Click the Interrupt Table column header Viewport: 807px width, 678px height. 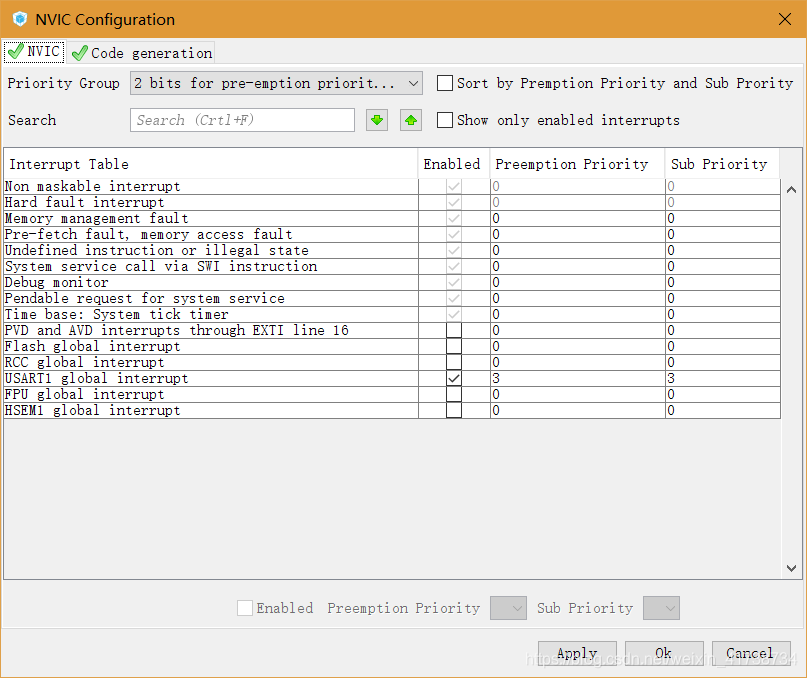[210, 164]
